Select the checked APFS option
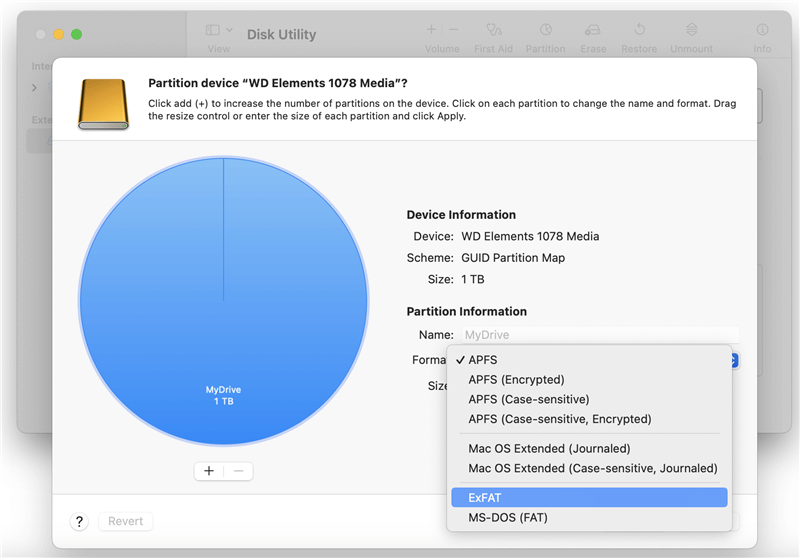800x558 pixels. 483,360
